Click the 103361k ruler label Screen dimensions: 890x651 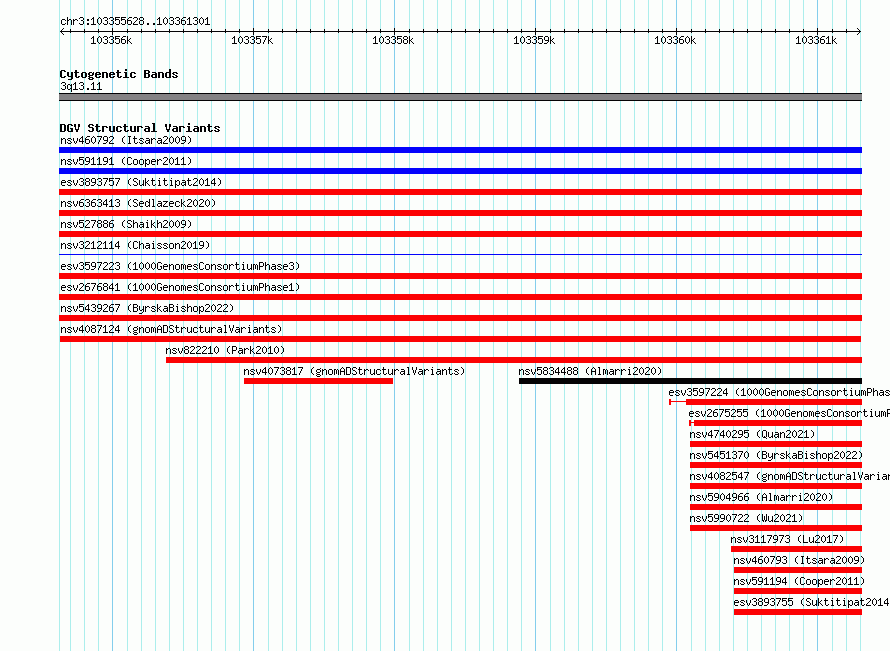pyautogui.click(x=816, y=40)
